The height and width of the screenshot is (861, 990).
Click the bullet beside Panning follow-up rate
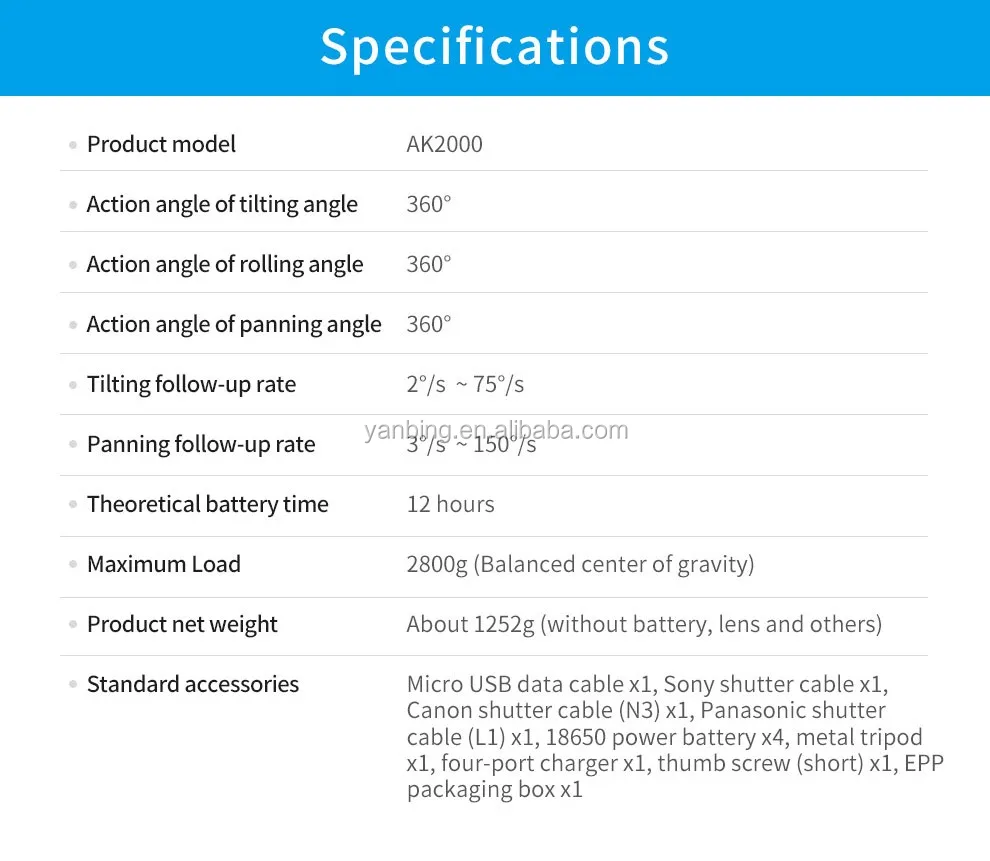pos(72,445)
